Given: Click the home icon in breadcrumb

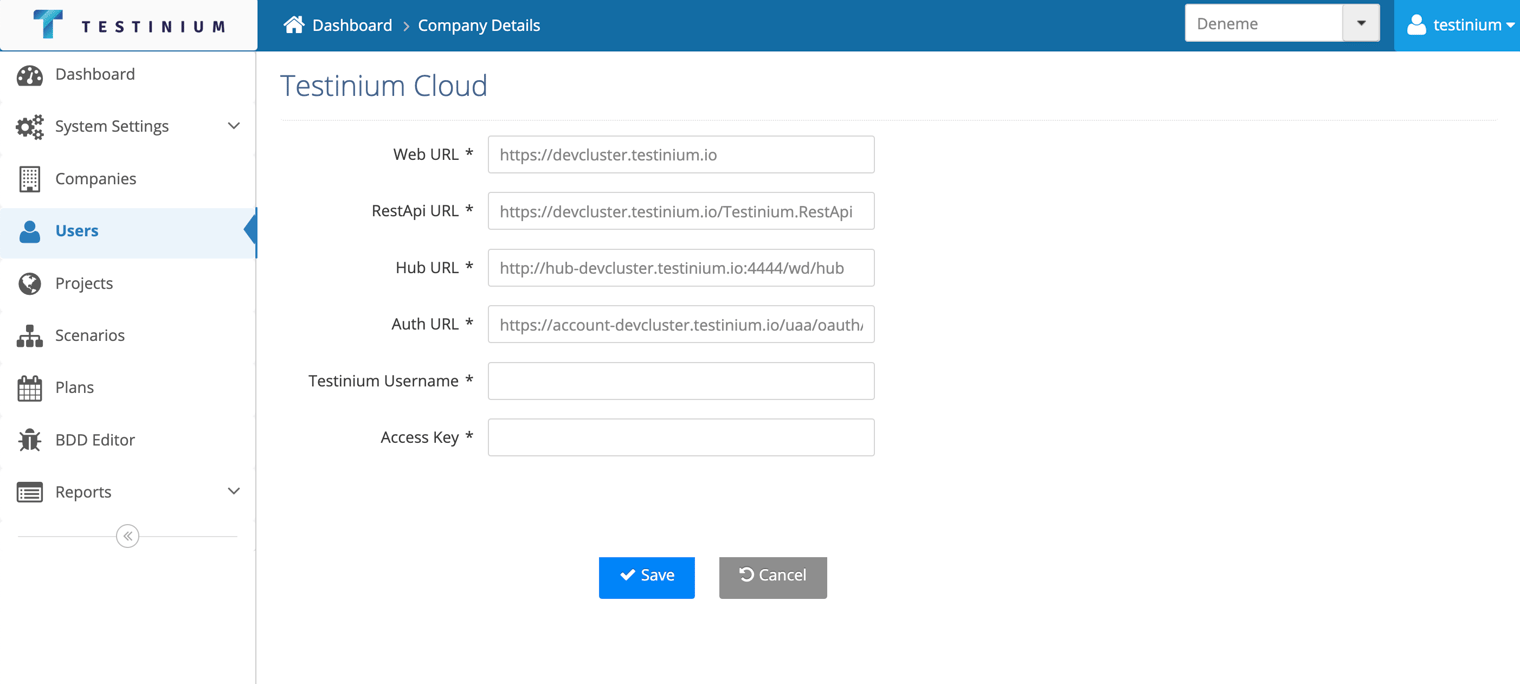Looking at the screenshot, I should point(294,25).
